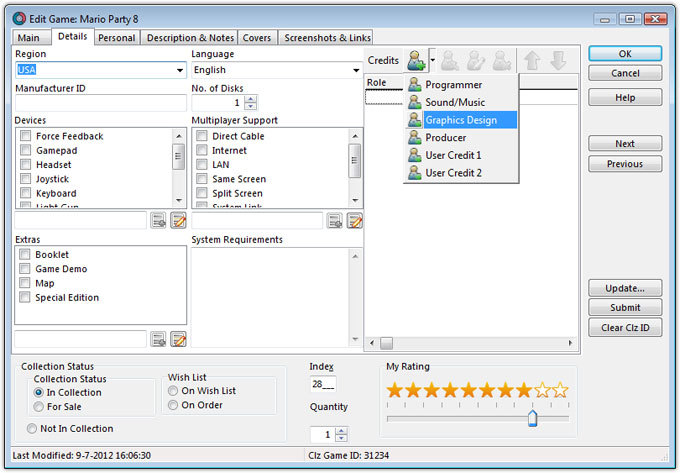The height and width of the screenshot is (473, 680).
Task: Open the Language dropdown
Action: (x=356, y=70)
